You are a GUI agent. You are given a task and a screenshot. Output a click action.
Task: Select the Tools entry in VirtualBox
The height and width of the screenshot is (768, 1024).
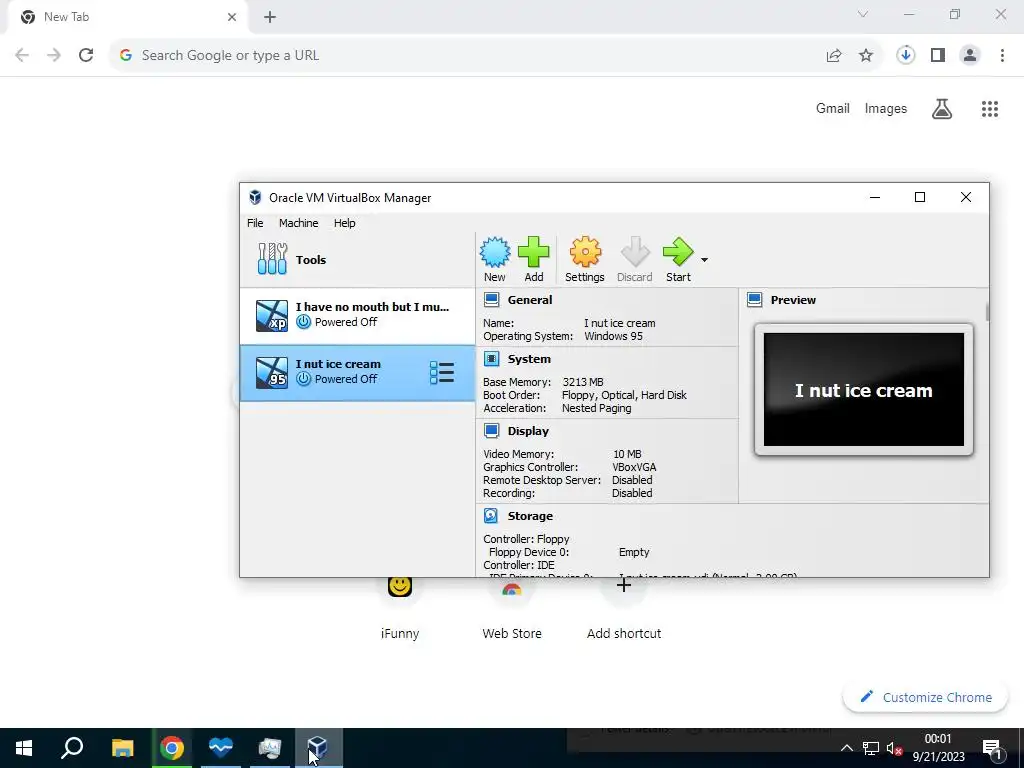[x=357, y=260]
